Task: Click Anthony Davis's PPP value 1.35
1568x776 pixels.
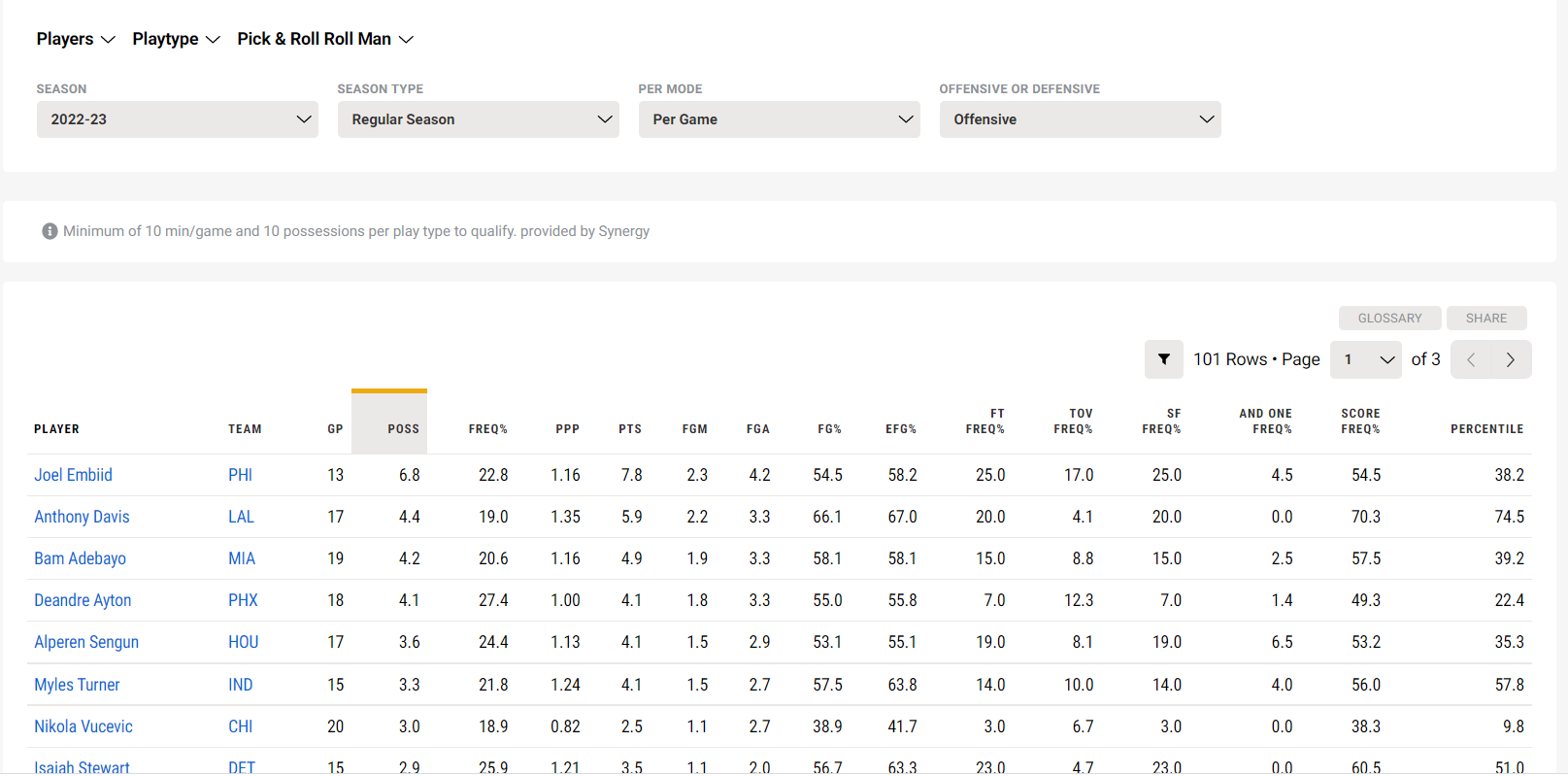Action: [x=565, y=517]
